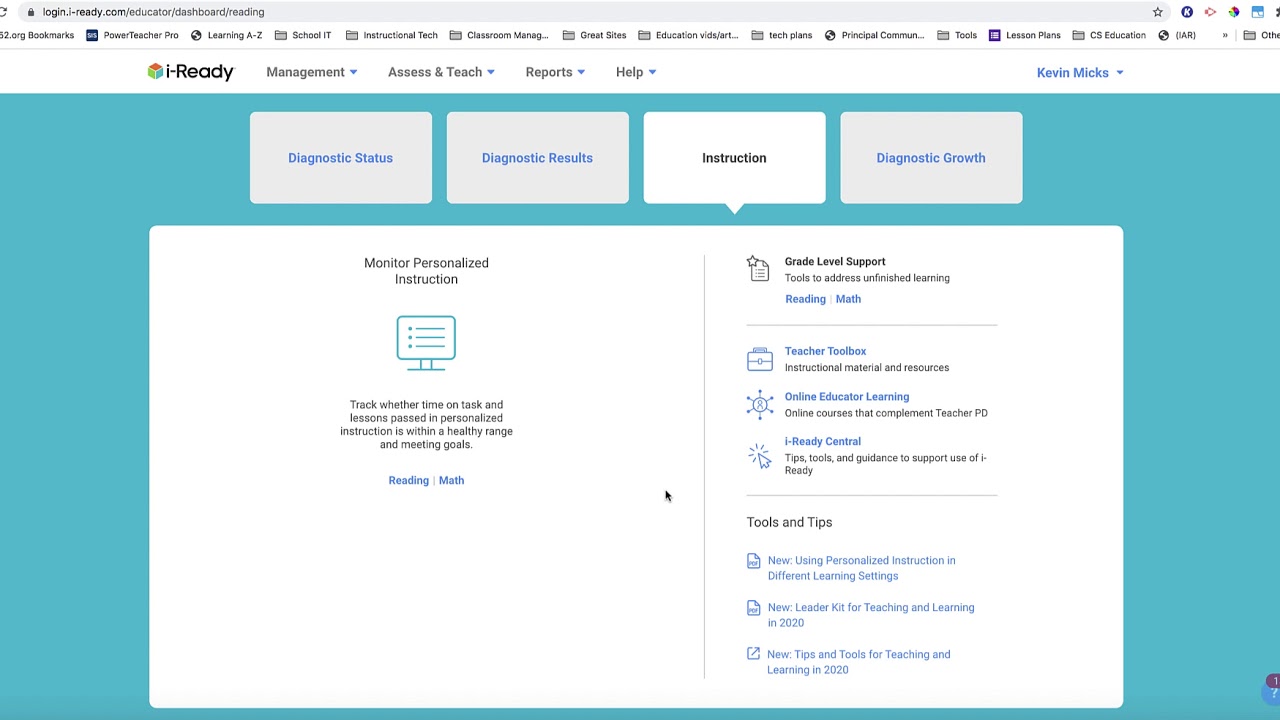
Task: Click external link icon beside Tips and Tools
Action: click(753, 654)
